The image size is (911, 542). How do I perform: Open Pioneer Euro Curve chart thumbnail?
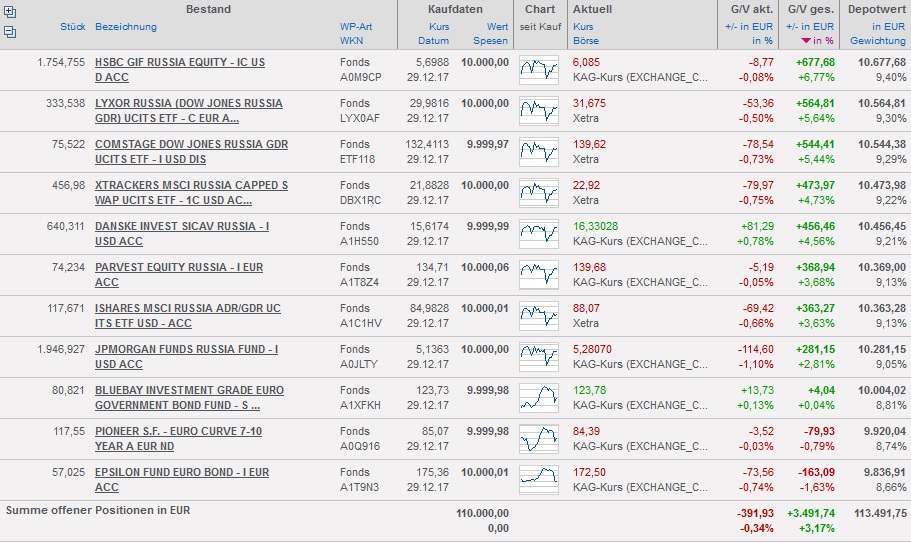[539, 439]
